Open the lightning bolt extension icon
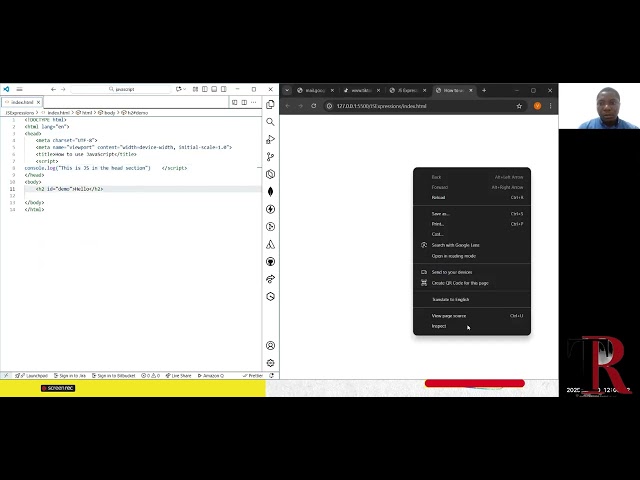Viewport: 640px width, 480px height. tap(270, 209)
